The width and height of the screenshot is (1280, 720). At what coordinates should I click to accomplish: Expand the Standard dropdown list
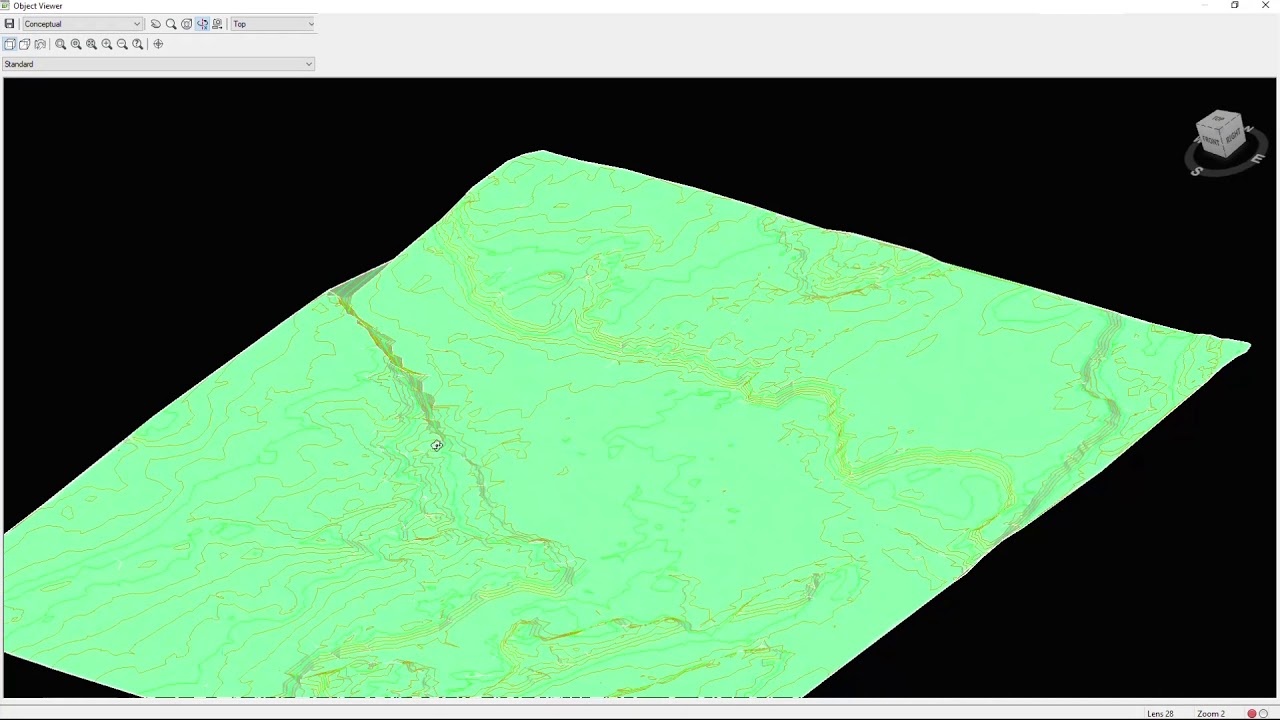tap(158, 64)
